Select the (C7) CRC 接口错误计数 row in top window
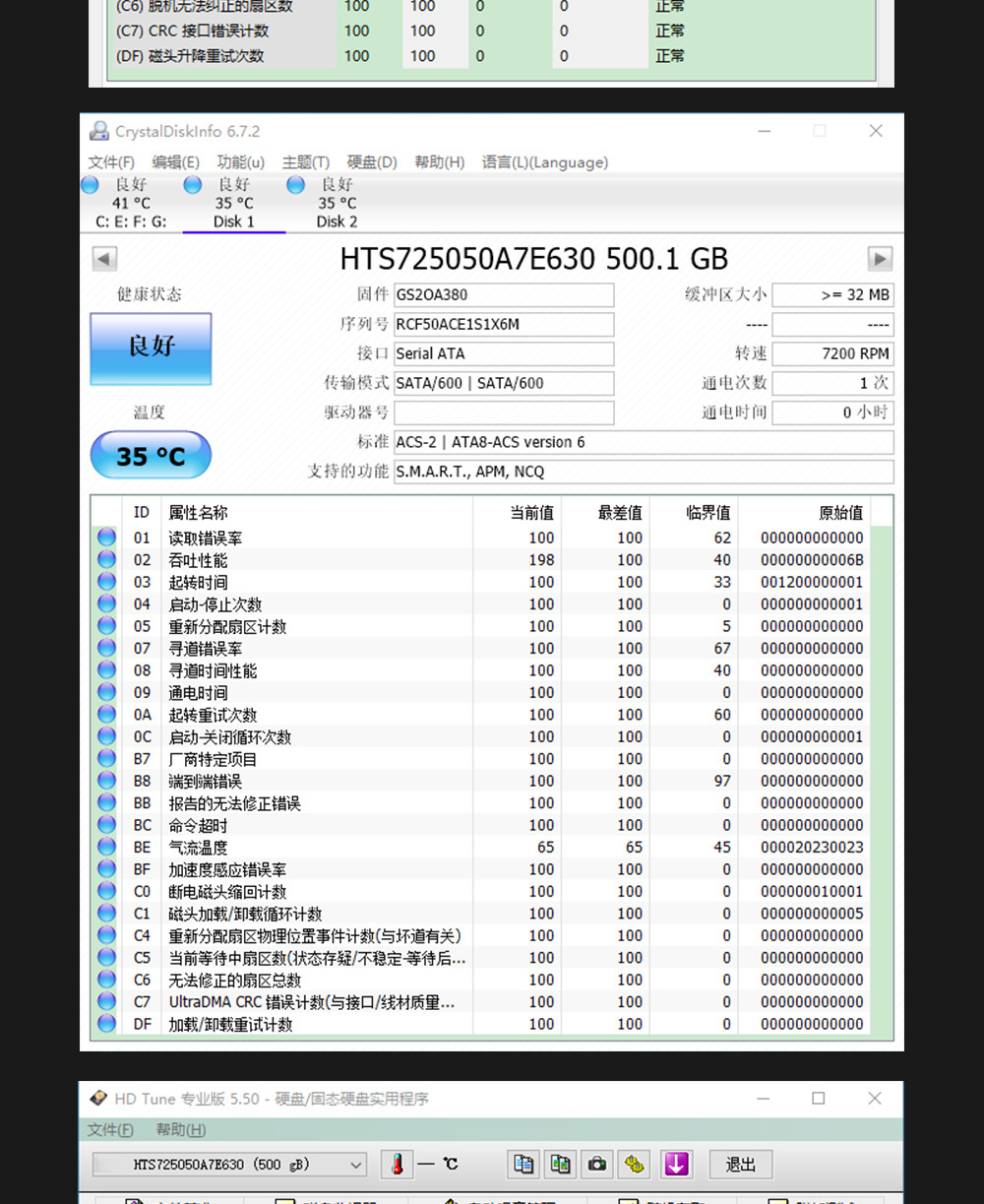This screenshot has height=1204, width=984. click(491, 31)
